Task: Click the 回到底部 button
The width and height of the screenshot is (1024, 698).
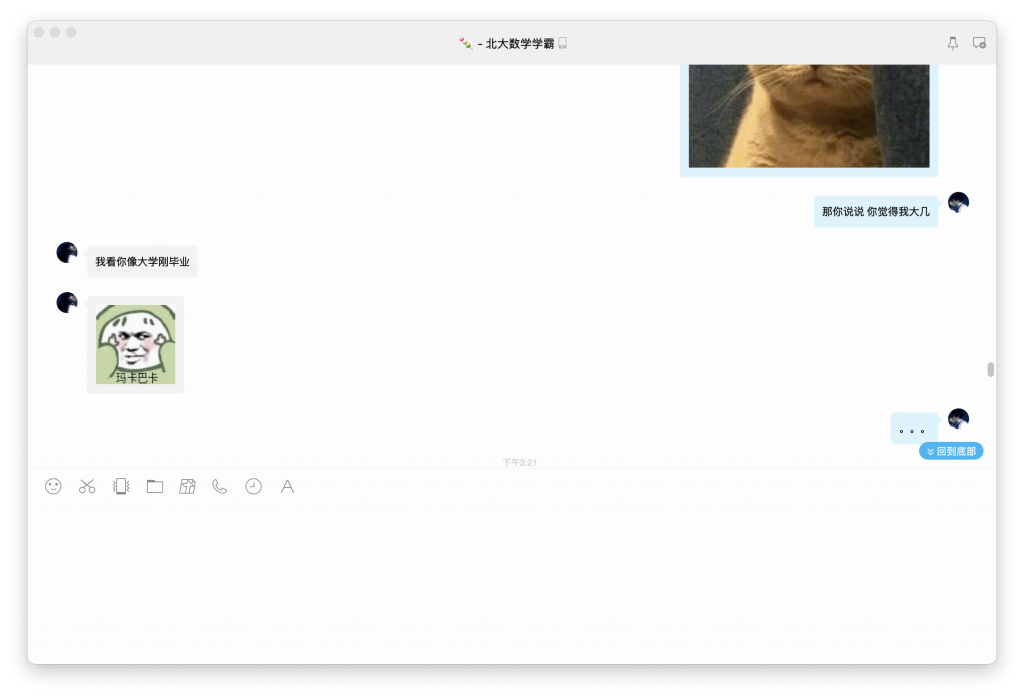Action: [x=951, y=451]
